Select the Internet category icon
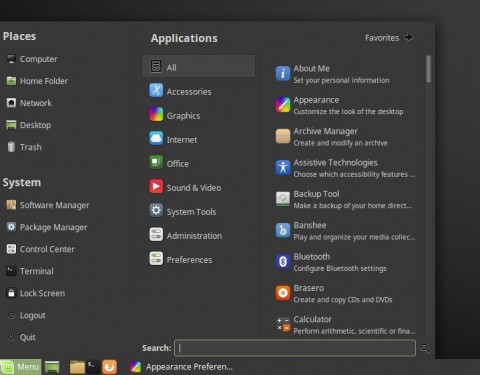 click(x=156, y=138)
